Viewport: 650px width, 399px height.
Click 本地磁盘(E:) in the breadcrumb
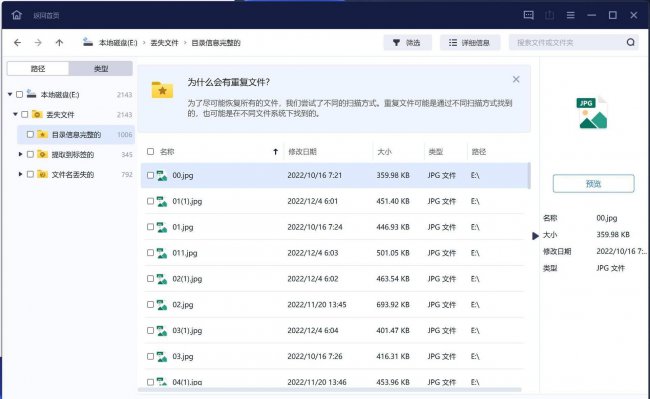pos(118,43)
